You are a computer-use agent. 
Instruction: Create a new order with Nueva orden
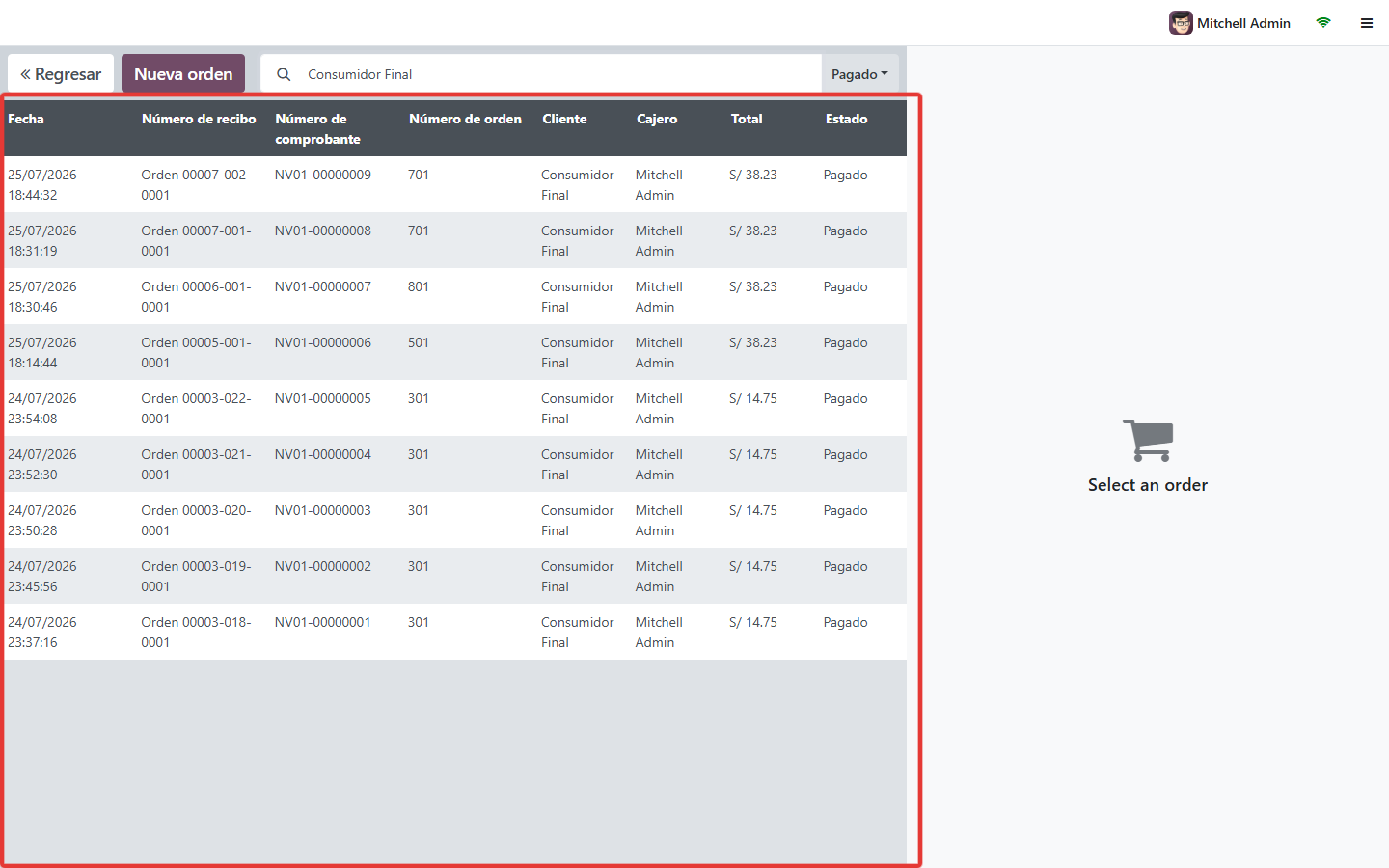point(183,74)
